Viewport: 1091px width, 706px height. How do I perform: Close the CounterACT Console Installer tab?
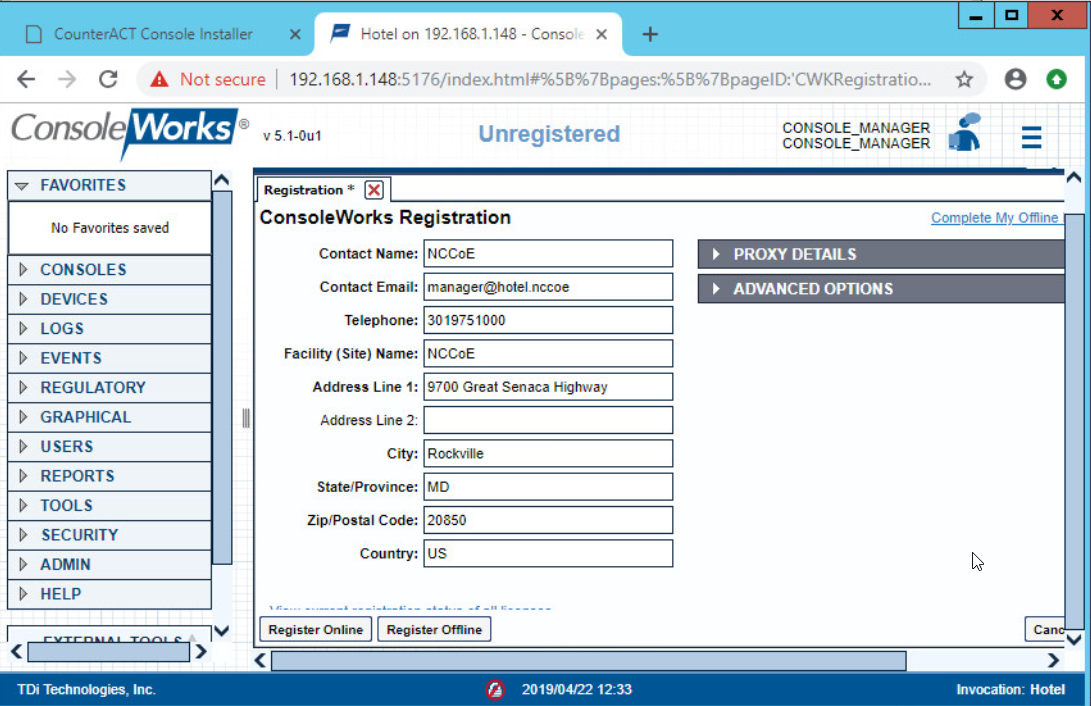pos(295,34)
